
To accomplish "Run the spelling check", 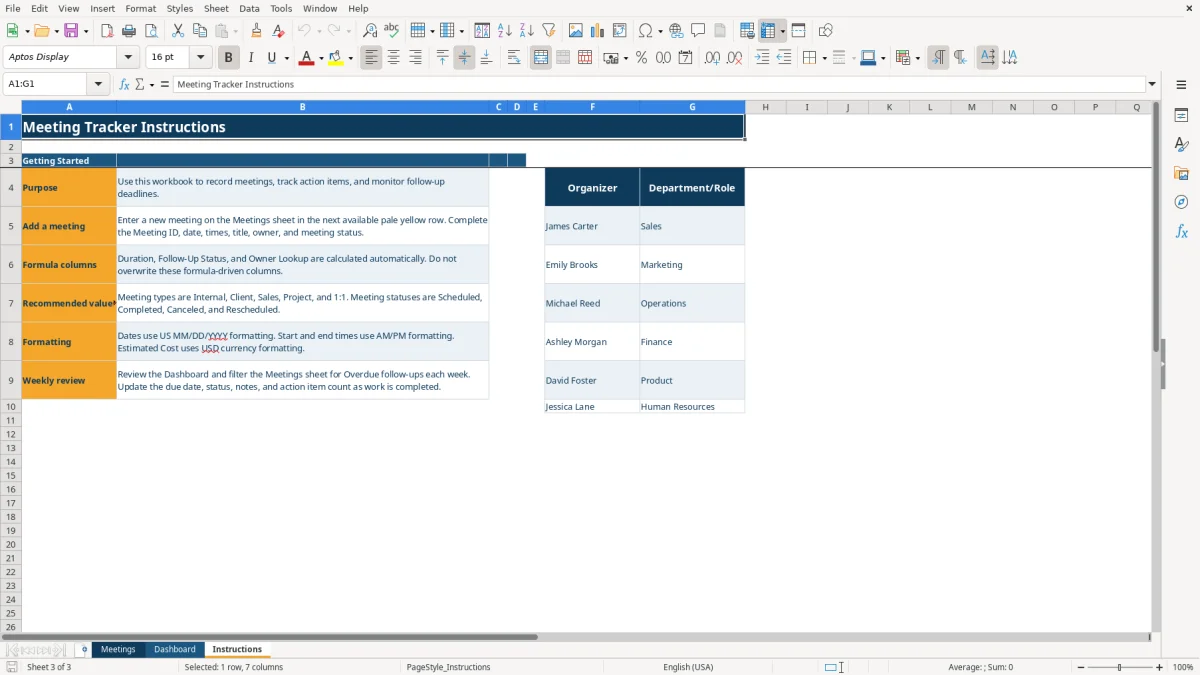I will (x=392, y=31).
